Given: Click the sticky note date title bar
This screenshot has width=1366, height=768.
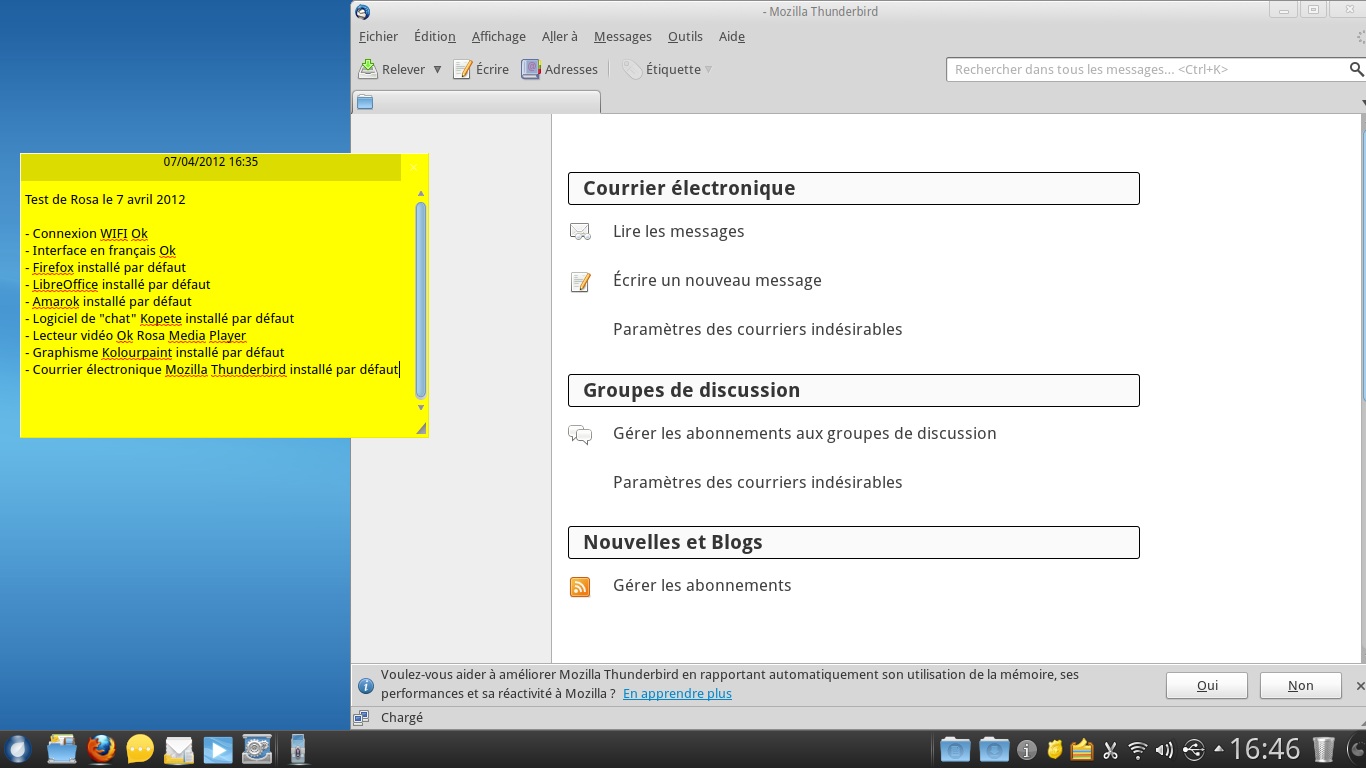Looking at the screenshot, I should pyautogui.click(x=211, y=167).
